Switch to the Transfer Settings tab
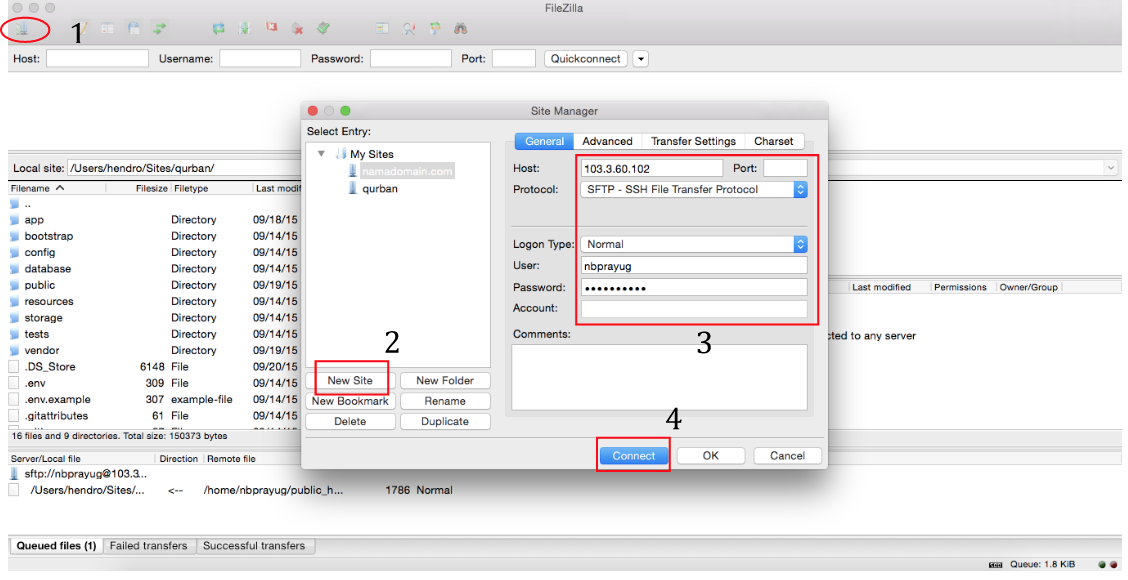 (693, 141)
